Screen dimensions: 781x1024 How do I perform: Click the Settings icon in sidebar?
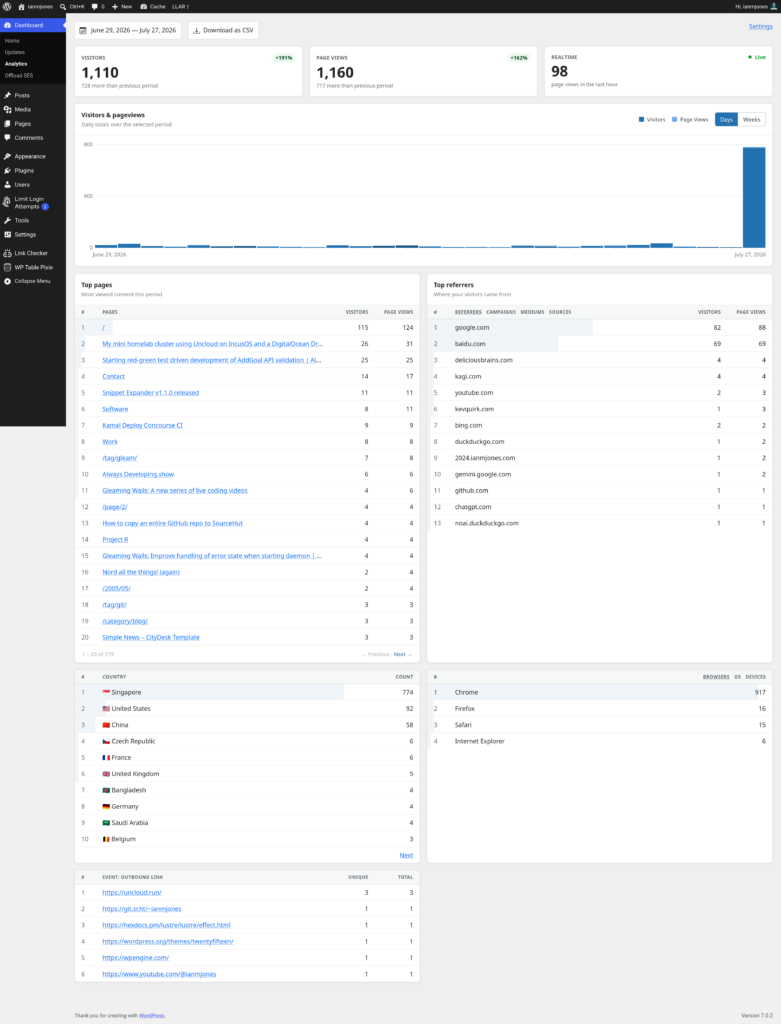[7, 234]
